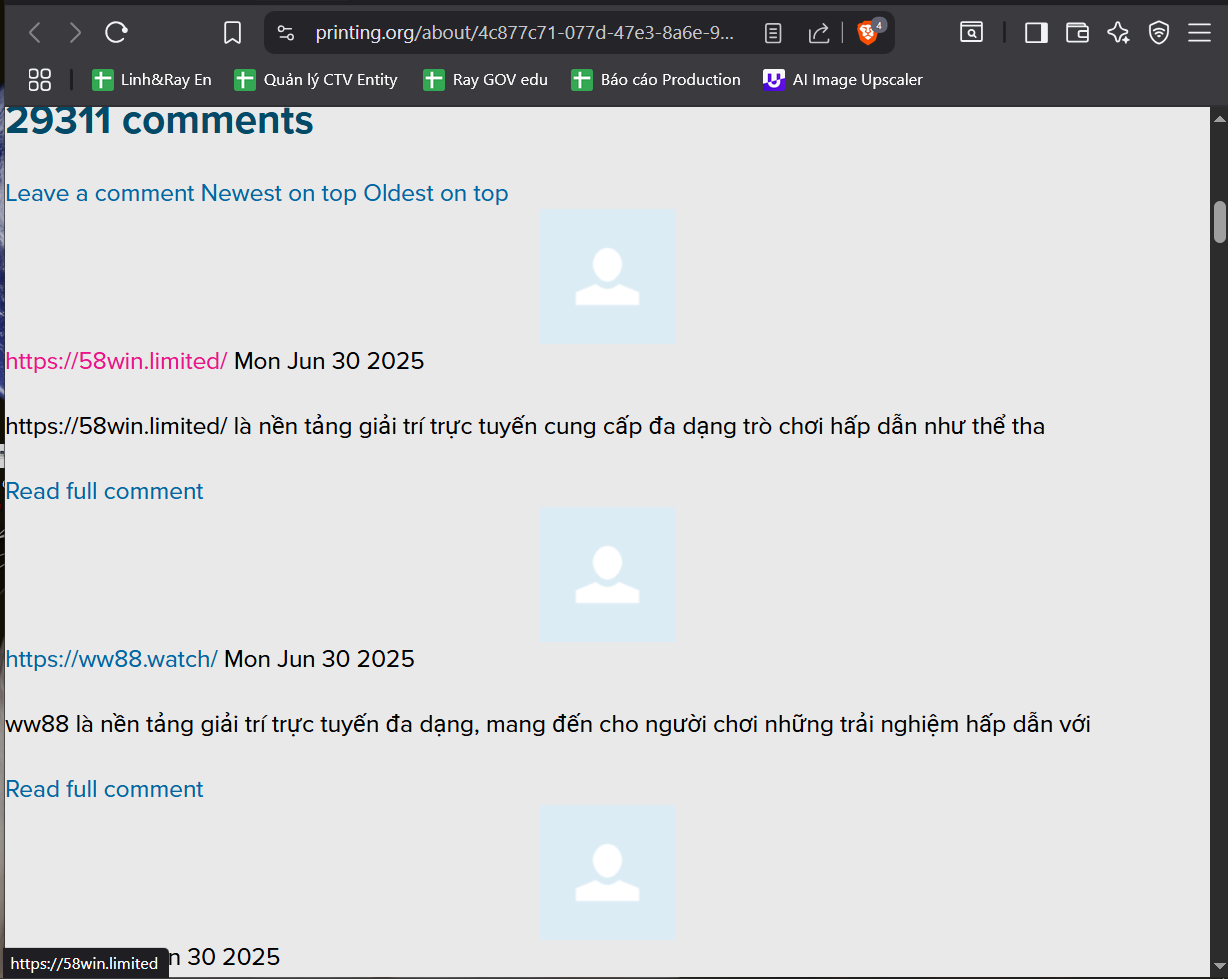Viewport: 1228px width, 979px height.
Task: Open the Quản lý CTV Entity bookmark
Action: tap(316, 80)
